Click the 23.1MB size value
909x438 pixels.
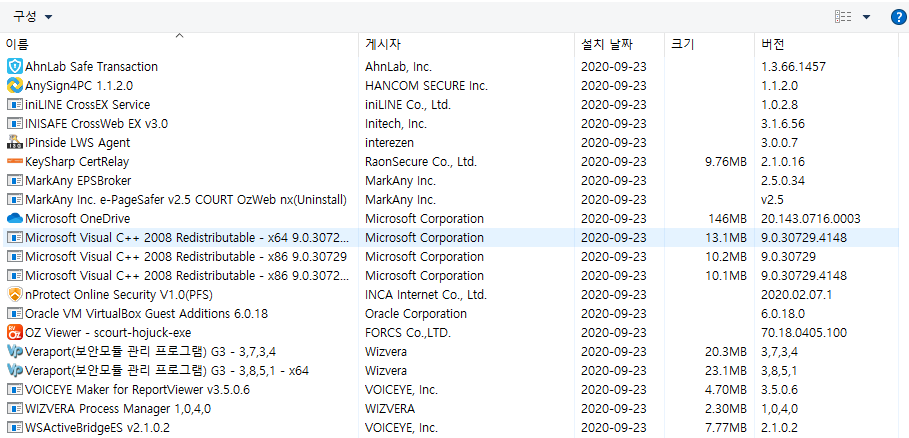[726, 371]
